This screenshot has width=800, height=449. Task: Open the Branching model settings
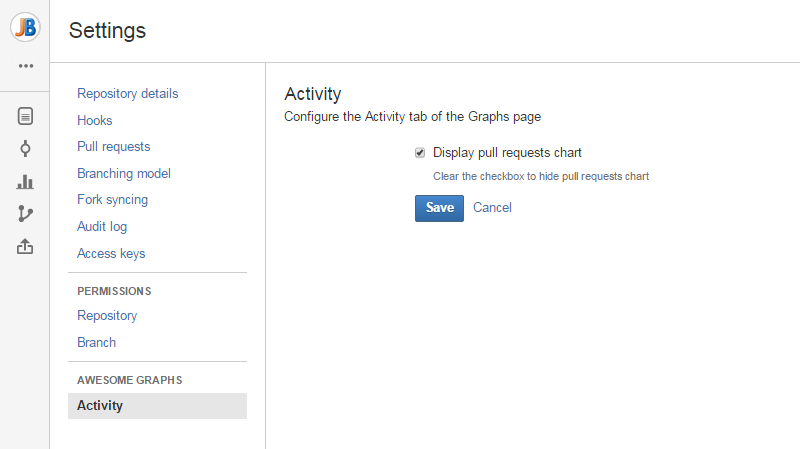point(124,174)
